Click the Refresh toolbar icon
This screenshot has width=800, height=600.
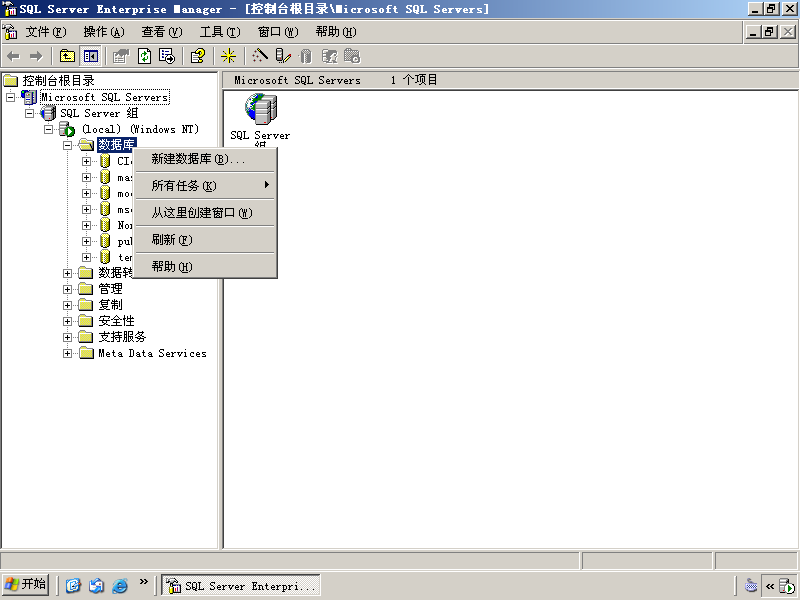click(144, 56)
